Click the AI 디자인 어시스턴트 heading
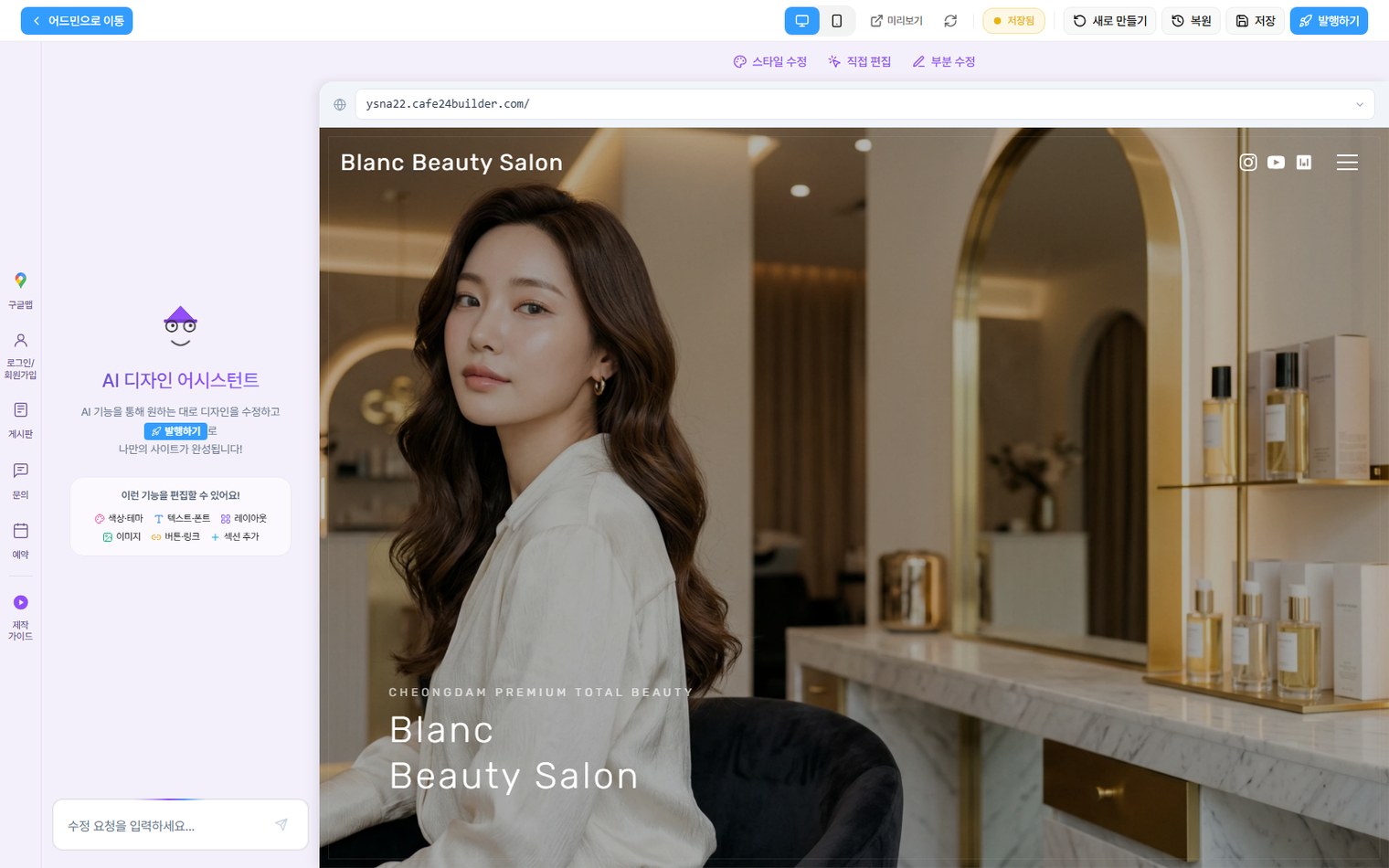Screen dimensions: 1389x868 pyautogui.click(x=180, y=380)
